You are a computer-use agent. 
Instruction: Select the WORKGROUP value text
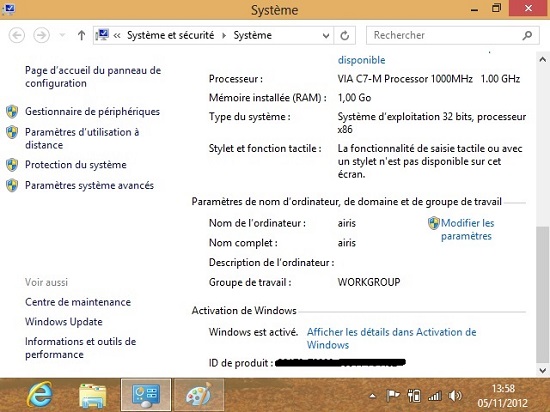[369, 282]
